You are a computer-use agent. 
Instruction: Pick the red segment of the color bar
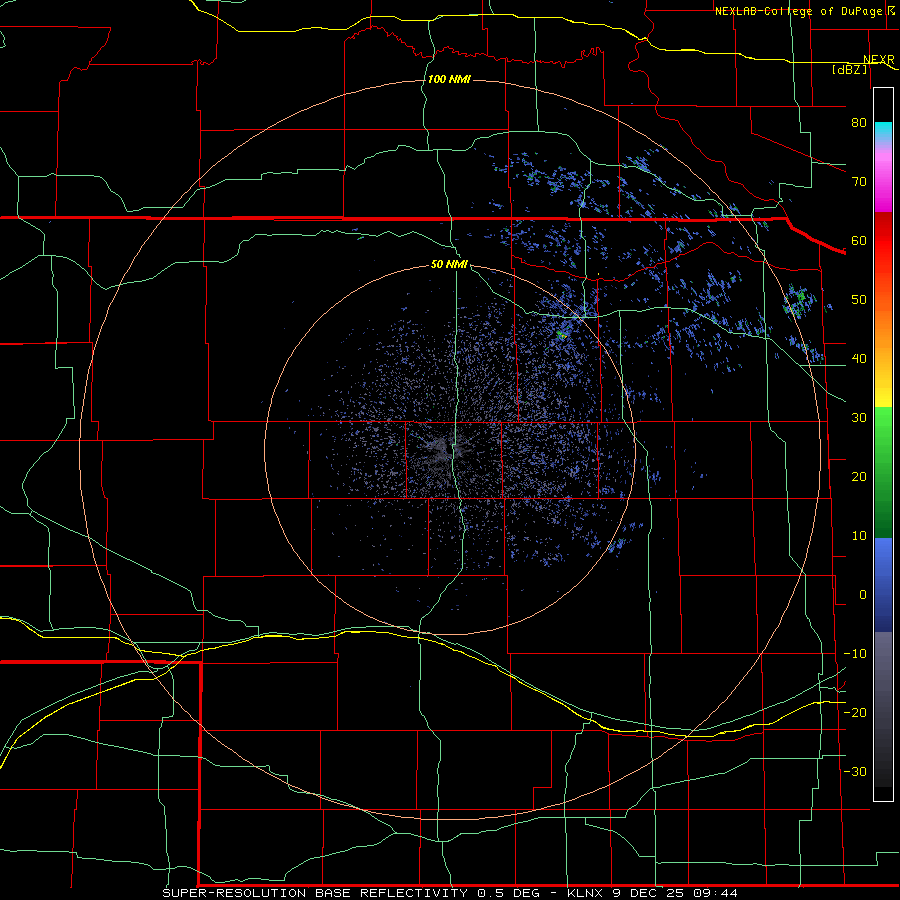tap(883, 241)
